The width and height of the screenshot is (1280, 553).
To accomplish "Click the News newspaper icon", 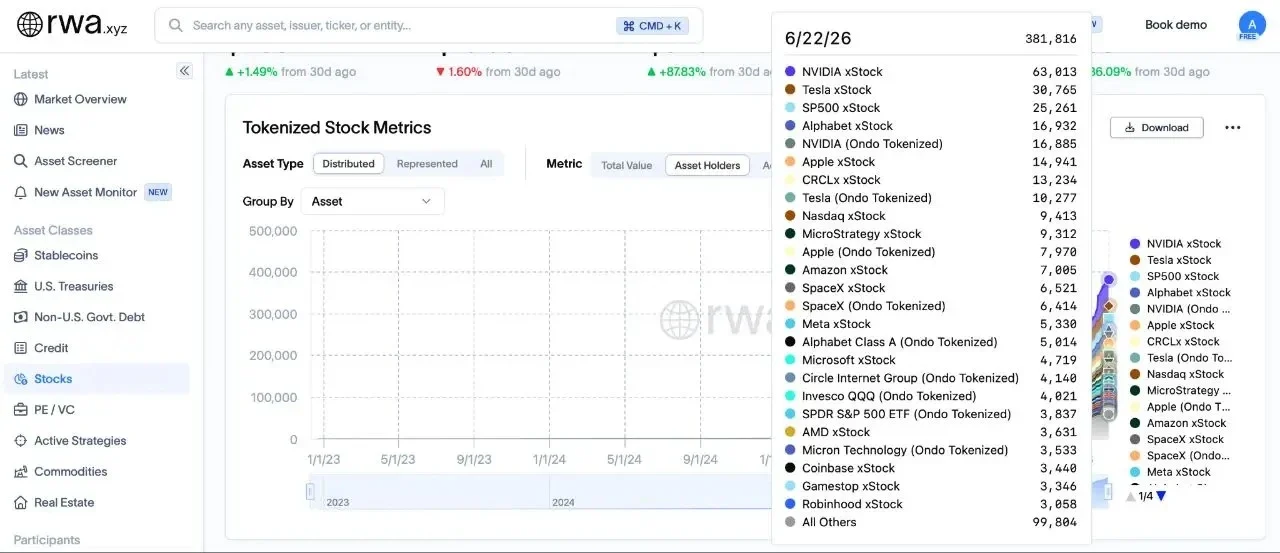I will tap(21, 130).
